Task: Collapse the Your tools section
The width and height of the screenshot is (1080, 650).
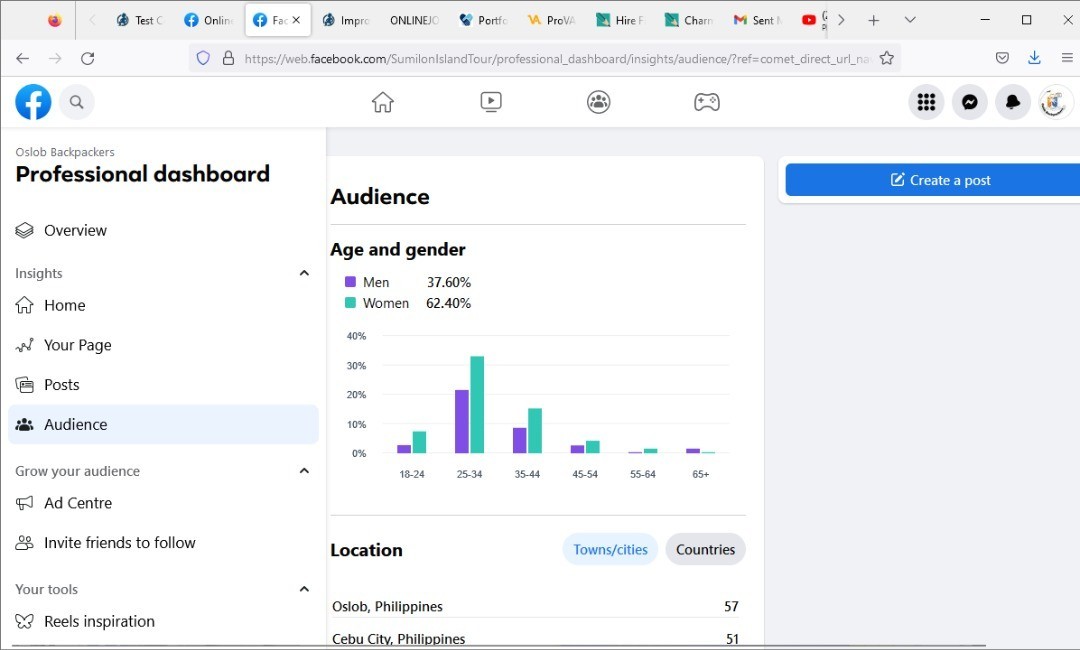Action: (x=304, y=589)
